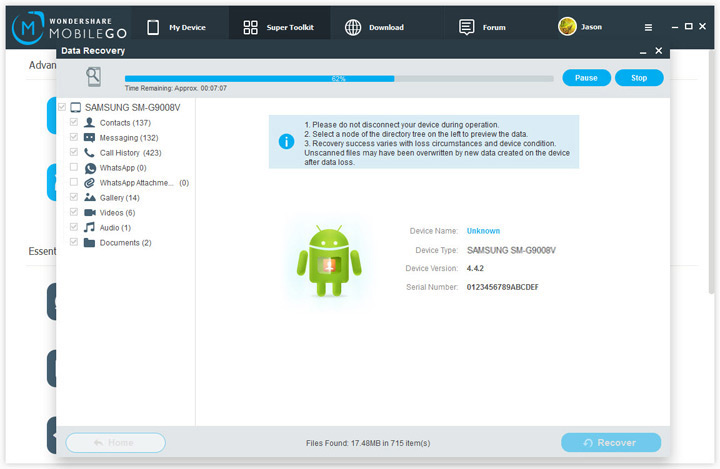Viewport: 720px width, 469px height.
Task: Click the blue info icon in the notice
Action: tap(287, 141)
